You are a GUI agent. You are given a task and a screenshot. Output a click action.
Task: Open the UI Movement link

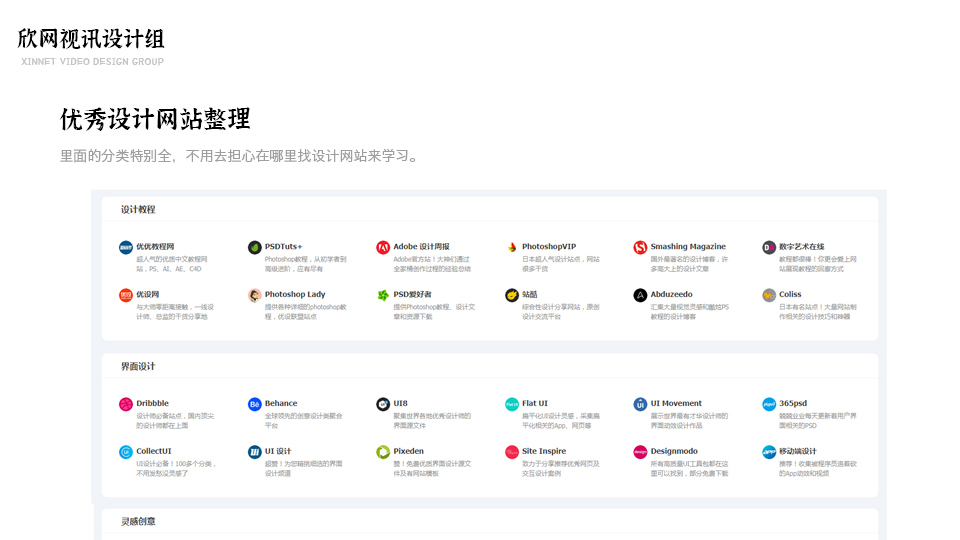point(676,403)
